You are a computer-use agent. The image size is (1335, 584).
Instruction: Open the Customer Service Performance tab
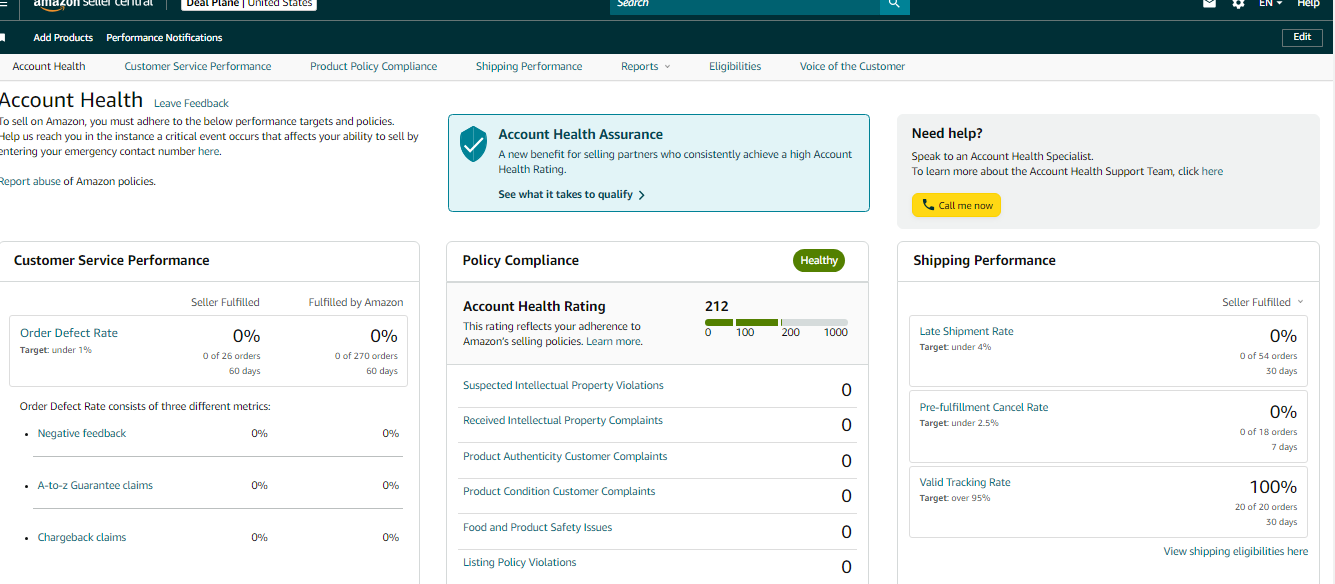(x=198, y=67)
